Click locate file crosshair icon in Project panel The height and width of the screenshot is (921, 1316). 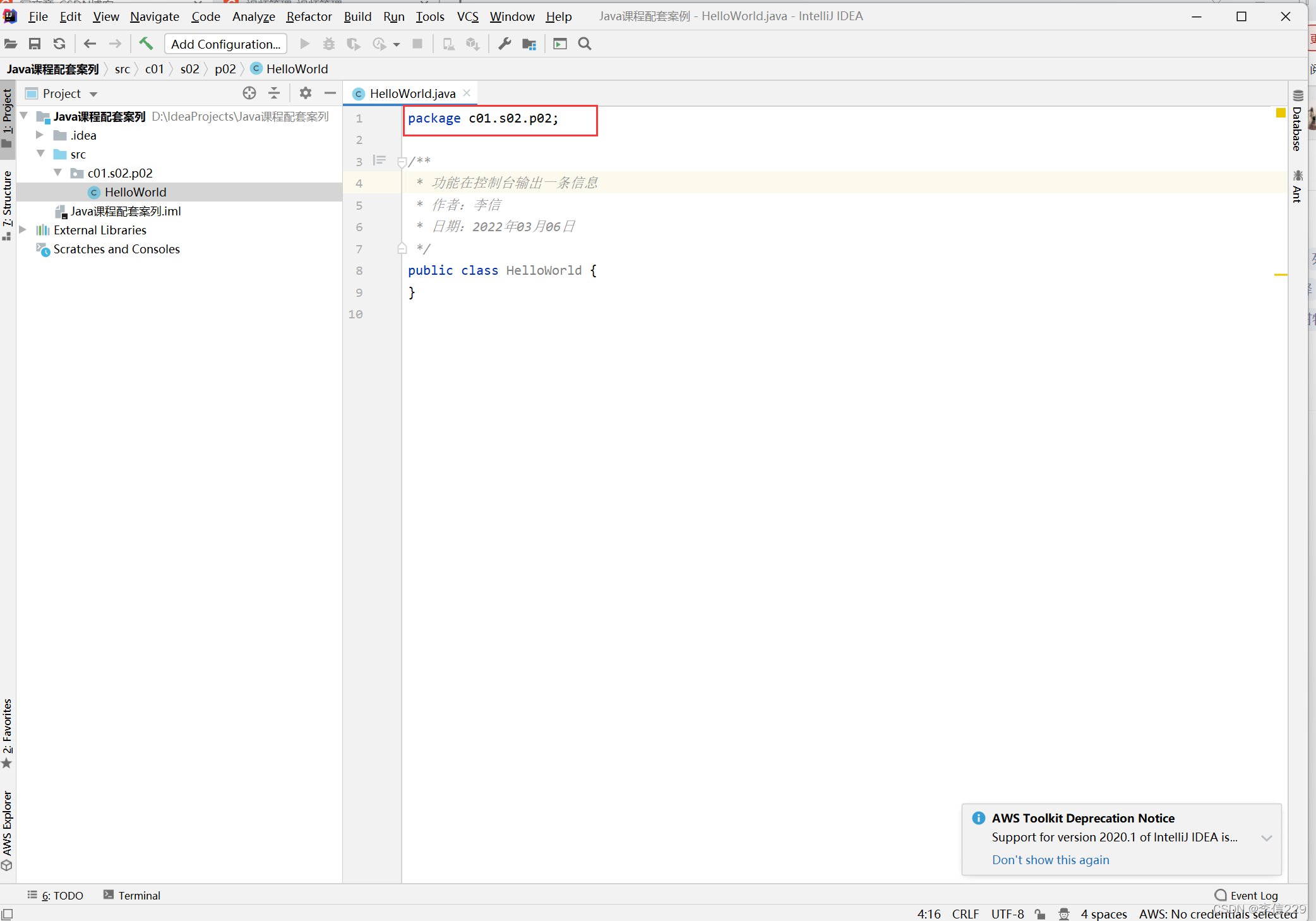(249, 93)
